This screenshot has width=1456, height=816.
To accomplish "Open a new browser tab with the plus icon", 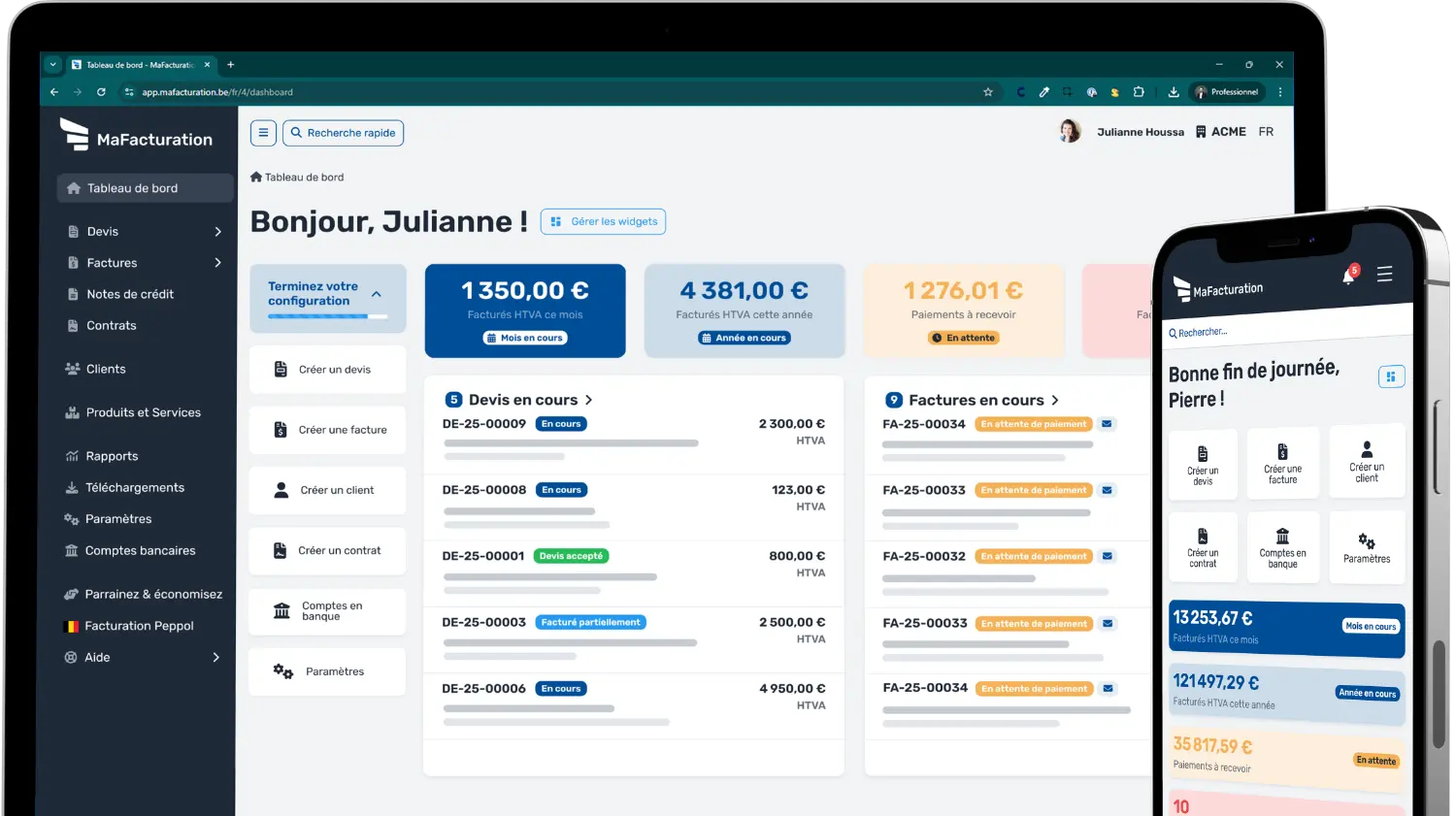I will coord(231,65).
